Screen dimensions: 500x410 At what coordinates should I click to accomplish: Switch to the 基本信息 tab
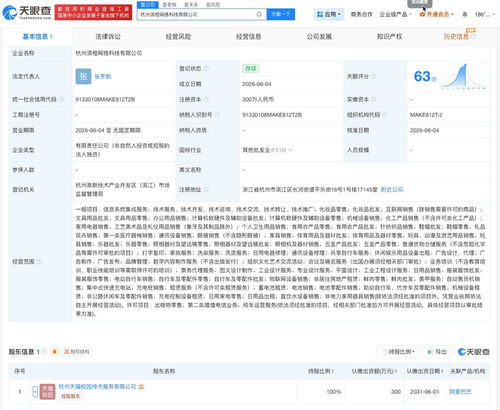coord(37,37)
